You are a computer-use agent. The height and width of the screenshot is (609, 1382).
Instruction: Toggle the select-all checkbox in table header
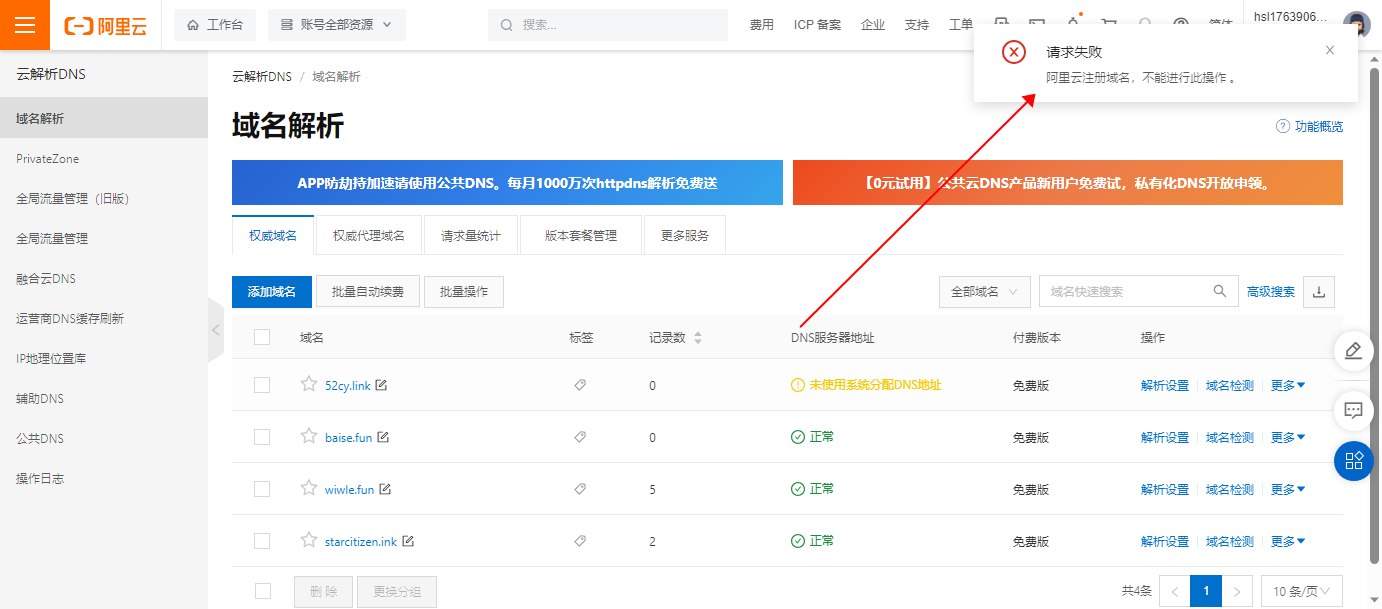pos(262,337)
